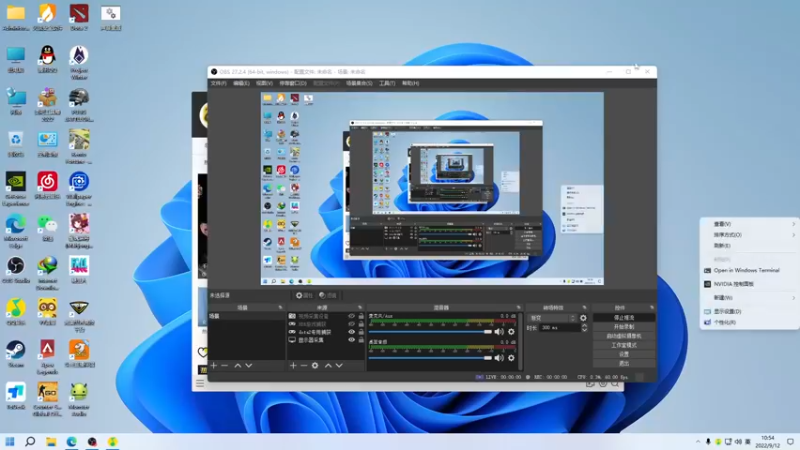This screenshot has height=450, width=800.
Task: Pop out the Sources dock panel
Action: [360, 308]
